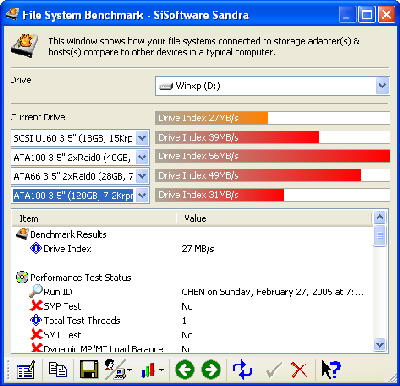Expand the ATA100 2xRaid0 reference dropdown
Viewport: 400px width, 386px height.
coord(142,157)
